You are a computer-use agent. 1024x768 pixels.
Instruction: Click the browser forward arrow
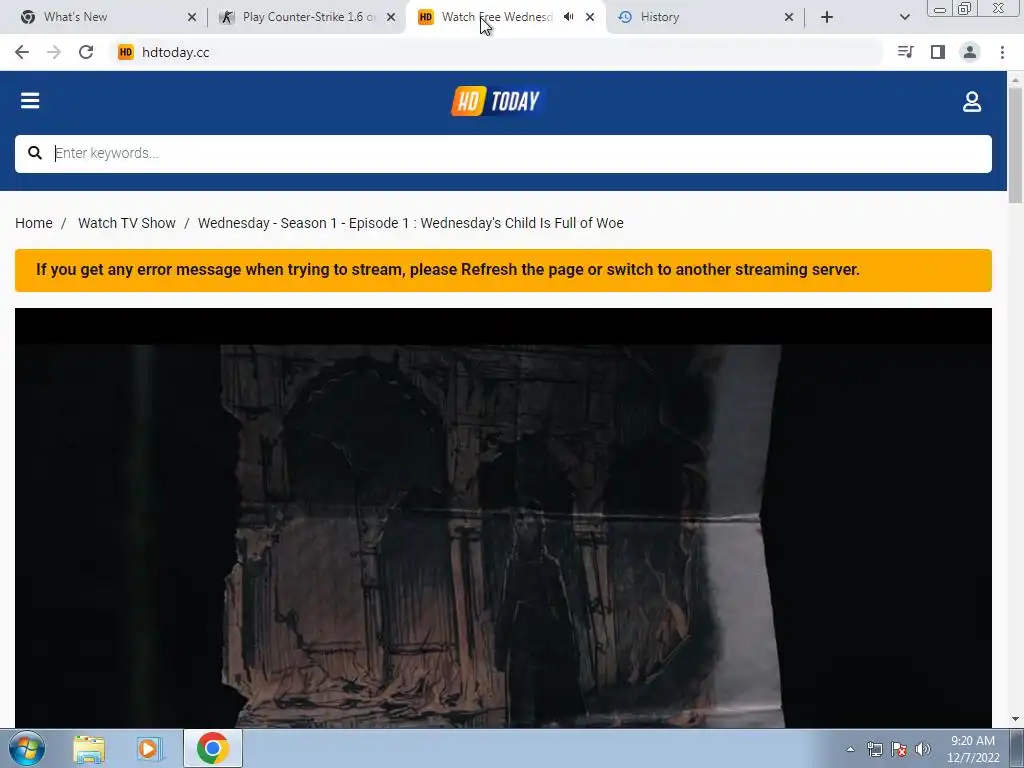[54, 52]
